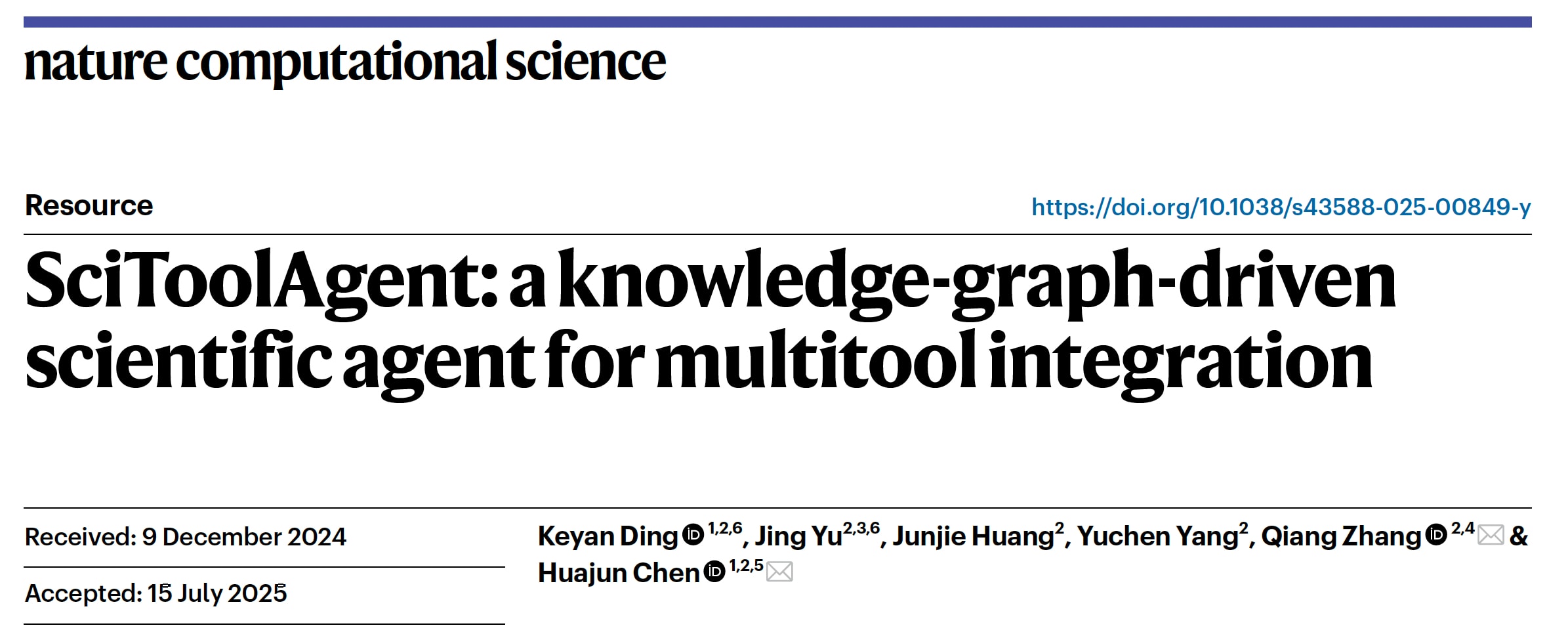
Task: Select author name Keyan Ding
Action: [608, 537]
